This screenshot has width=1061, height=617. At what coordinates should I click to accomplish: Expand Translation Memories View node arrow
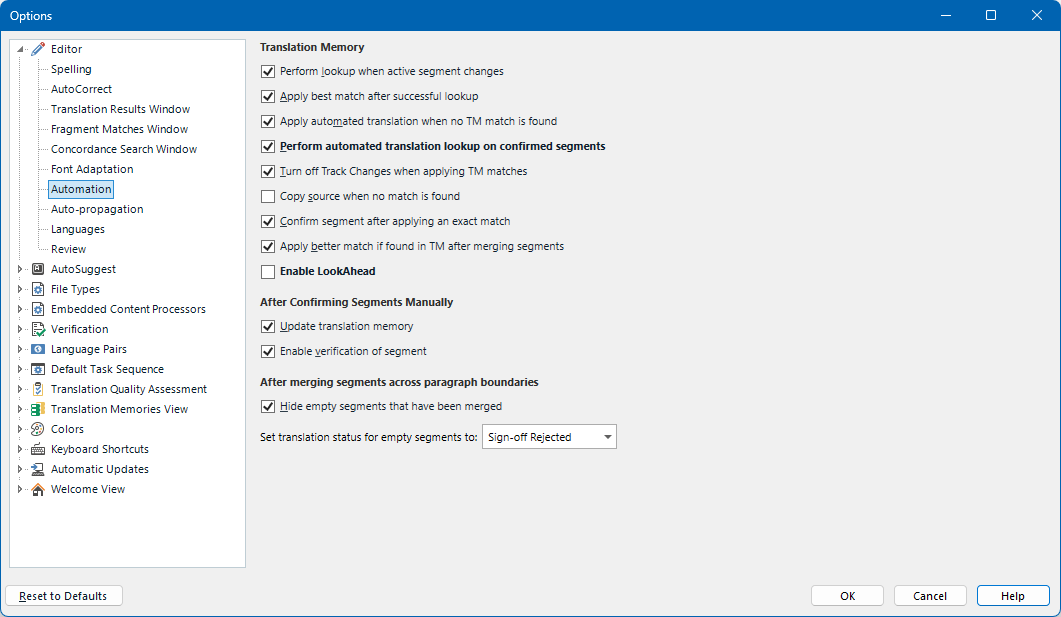[x=20, y=409]
